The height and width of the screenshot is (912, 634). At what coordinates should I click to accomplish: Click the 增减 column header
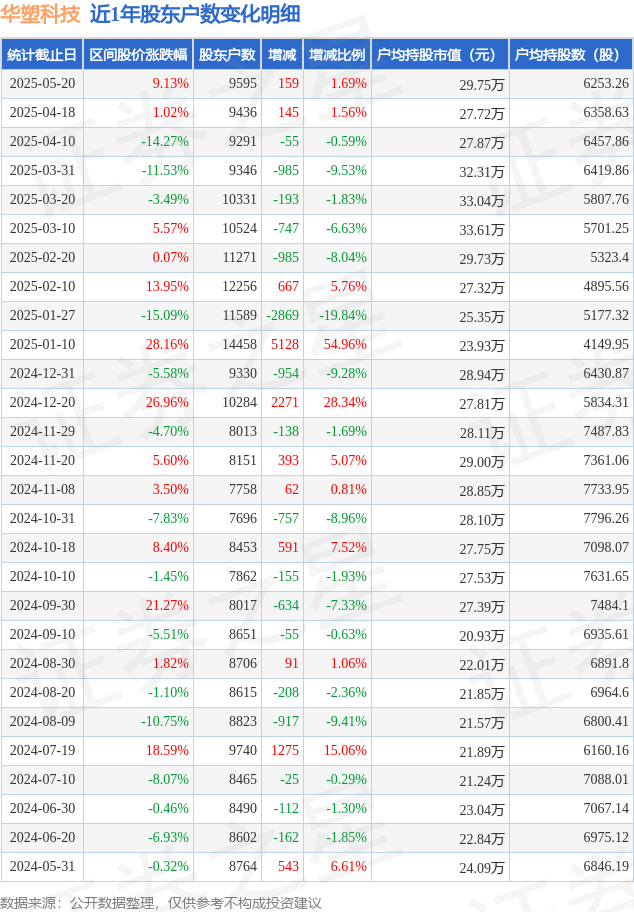coord(282,55)
